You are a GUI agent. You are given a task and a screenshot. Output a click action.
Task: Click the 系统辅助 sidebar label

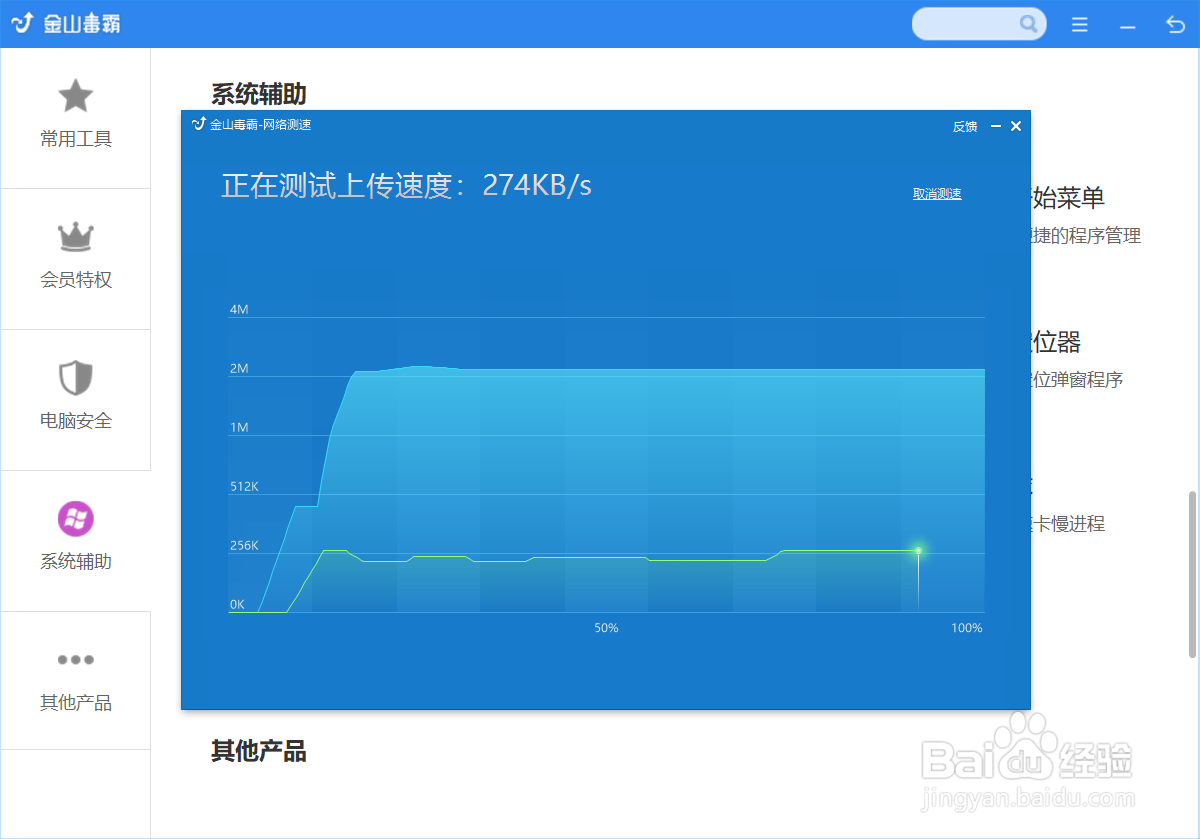76,562
